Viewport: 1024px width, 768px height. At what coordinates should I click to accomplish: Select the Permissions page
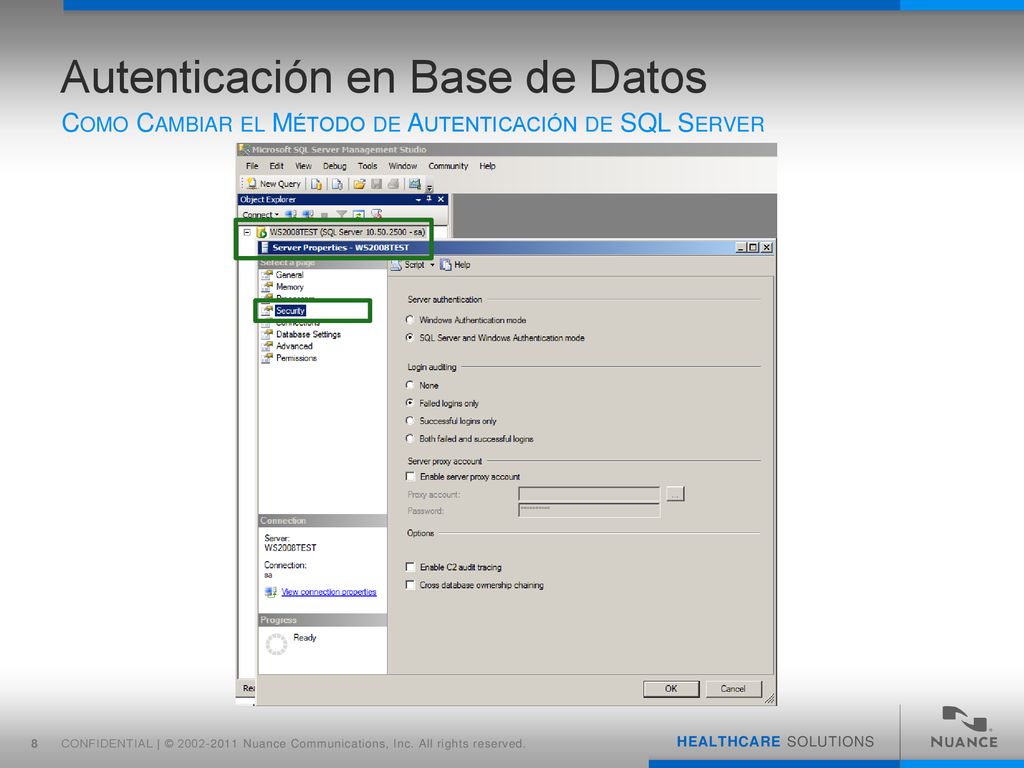[x=296, y=358]
